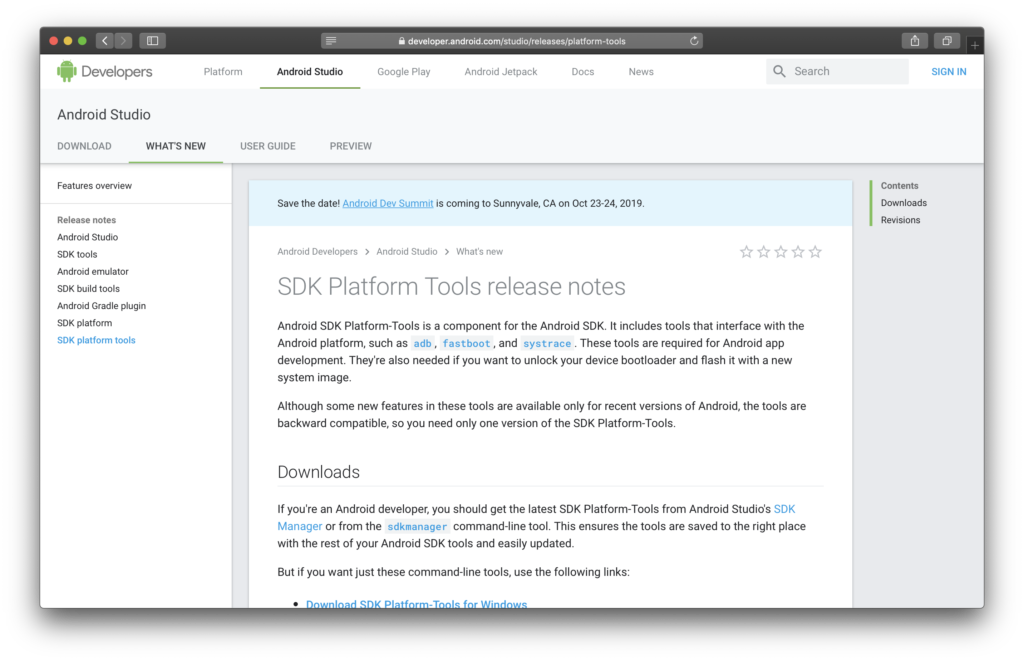Image resolution: width=1024 pixels, height=661 pixels.
Task: Click the Android Developers logo
Action: 105,71
